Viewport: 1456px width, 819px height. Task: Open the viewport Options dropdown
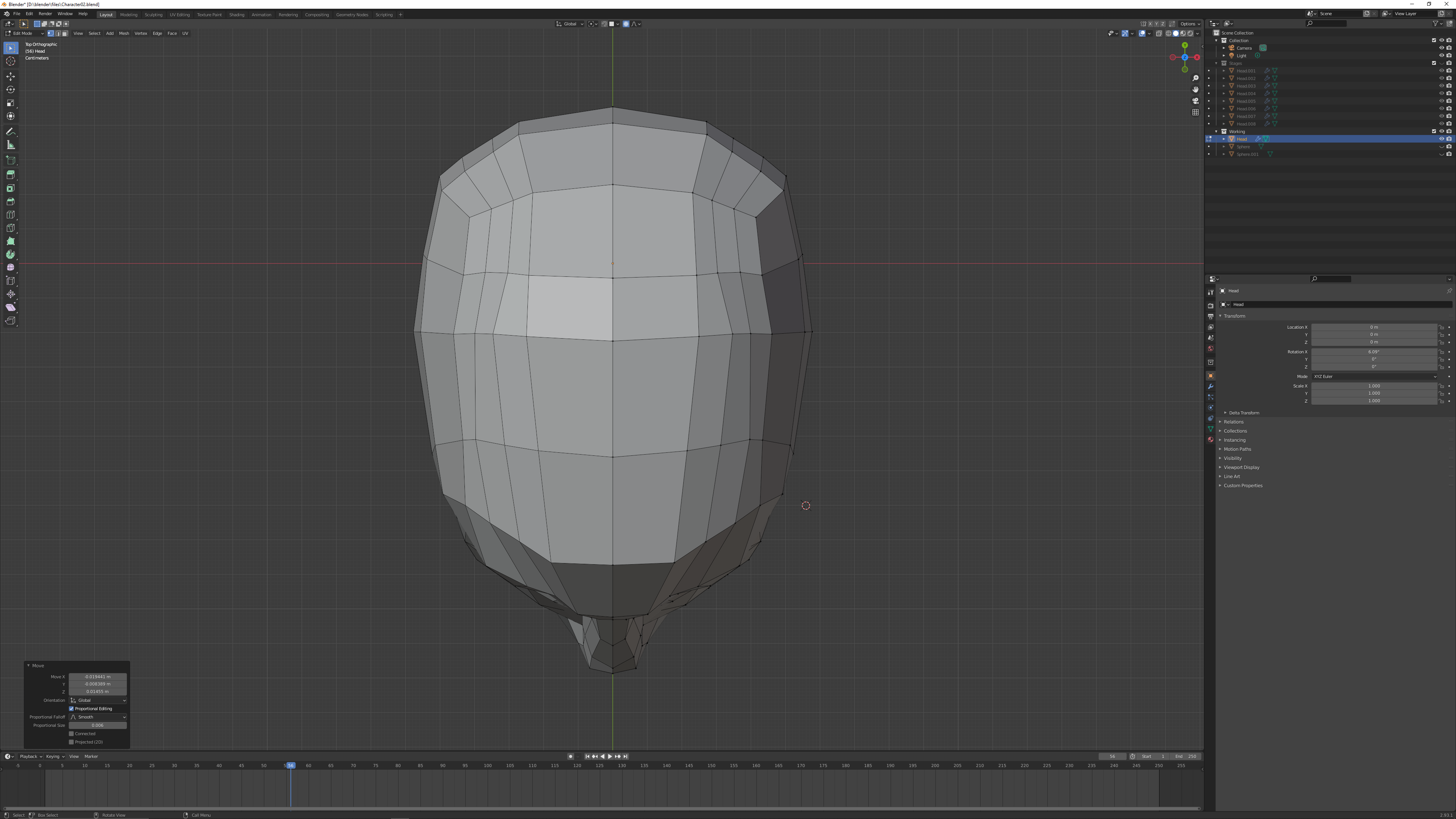click(x=1189, y=24)
